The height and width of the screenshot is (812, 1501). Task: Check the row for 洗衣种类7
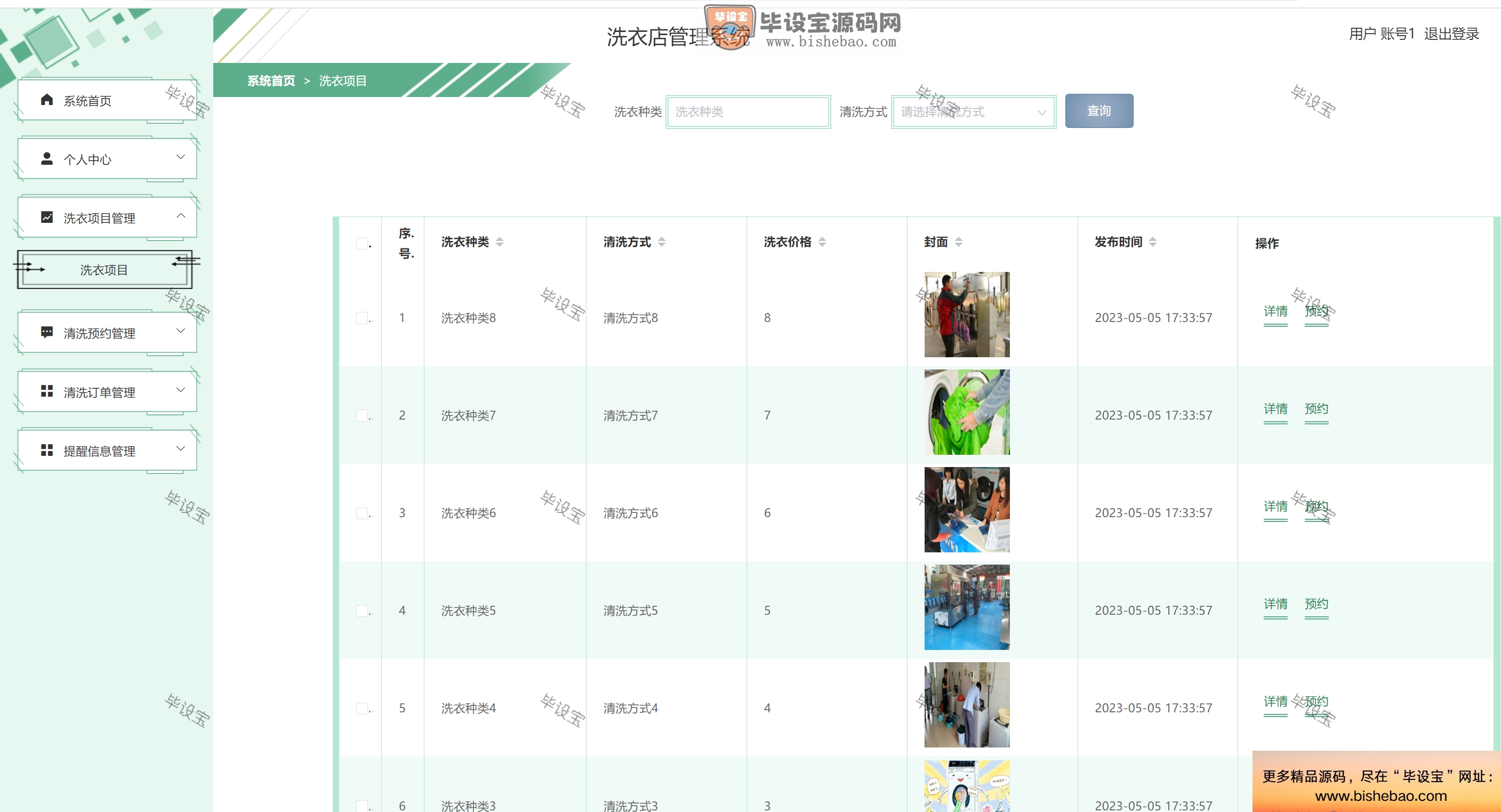362,415
